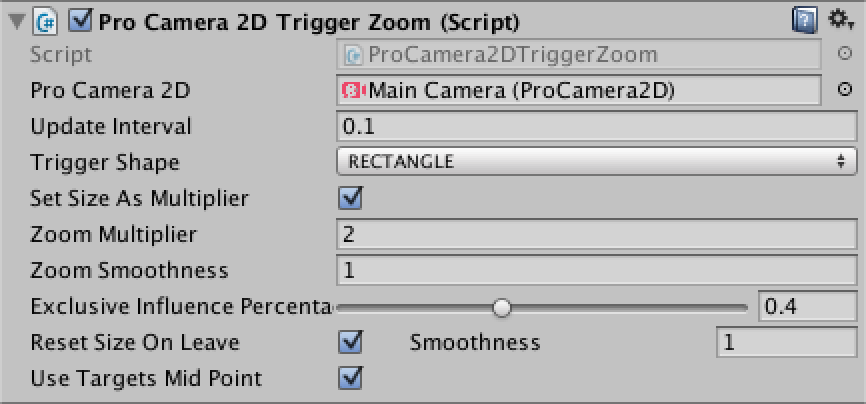This screenshot has width=866, height=404.
Task: Uncheck Set Size As Multiplier
Action: pos(351,198)
